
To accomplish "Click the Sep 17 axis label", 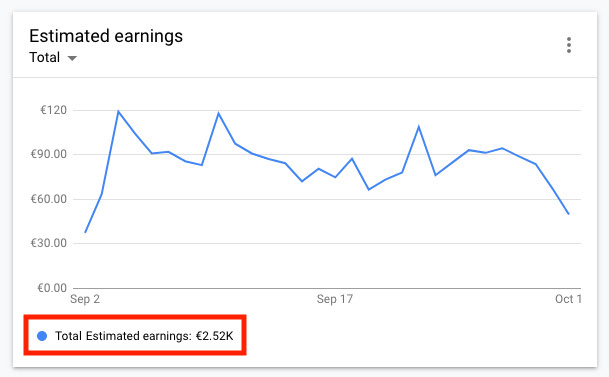I will point(335,299).
